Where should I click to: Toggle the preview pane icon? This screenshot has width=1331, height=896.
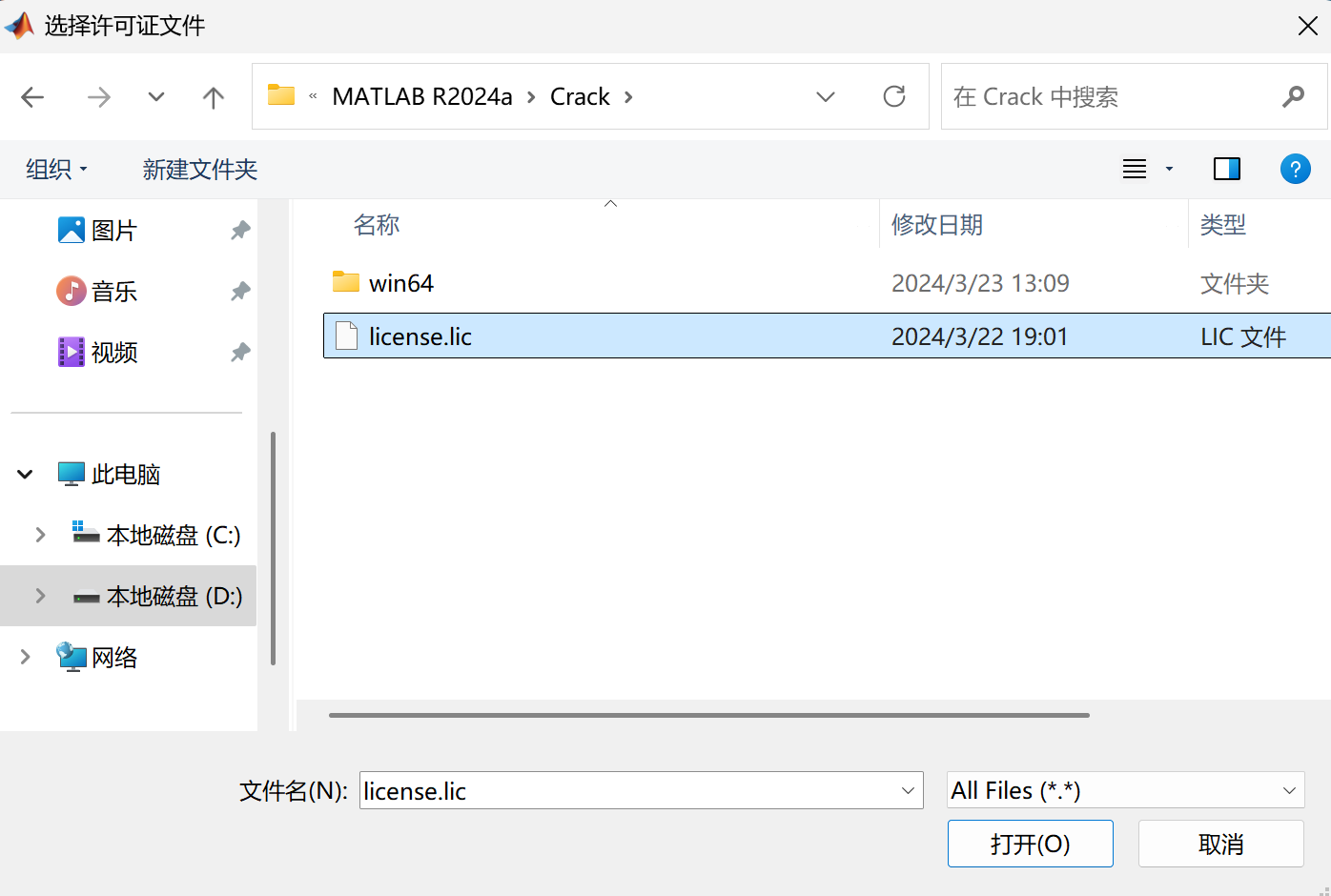point(1226,169)
